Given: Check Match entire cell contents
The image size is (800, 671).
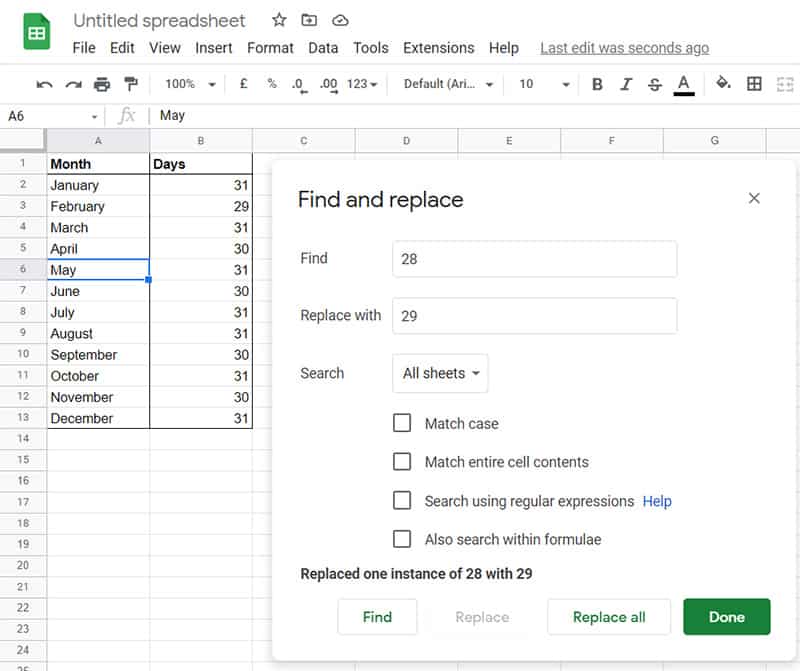Looking at the screenshot, I should 402,462.
